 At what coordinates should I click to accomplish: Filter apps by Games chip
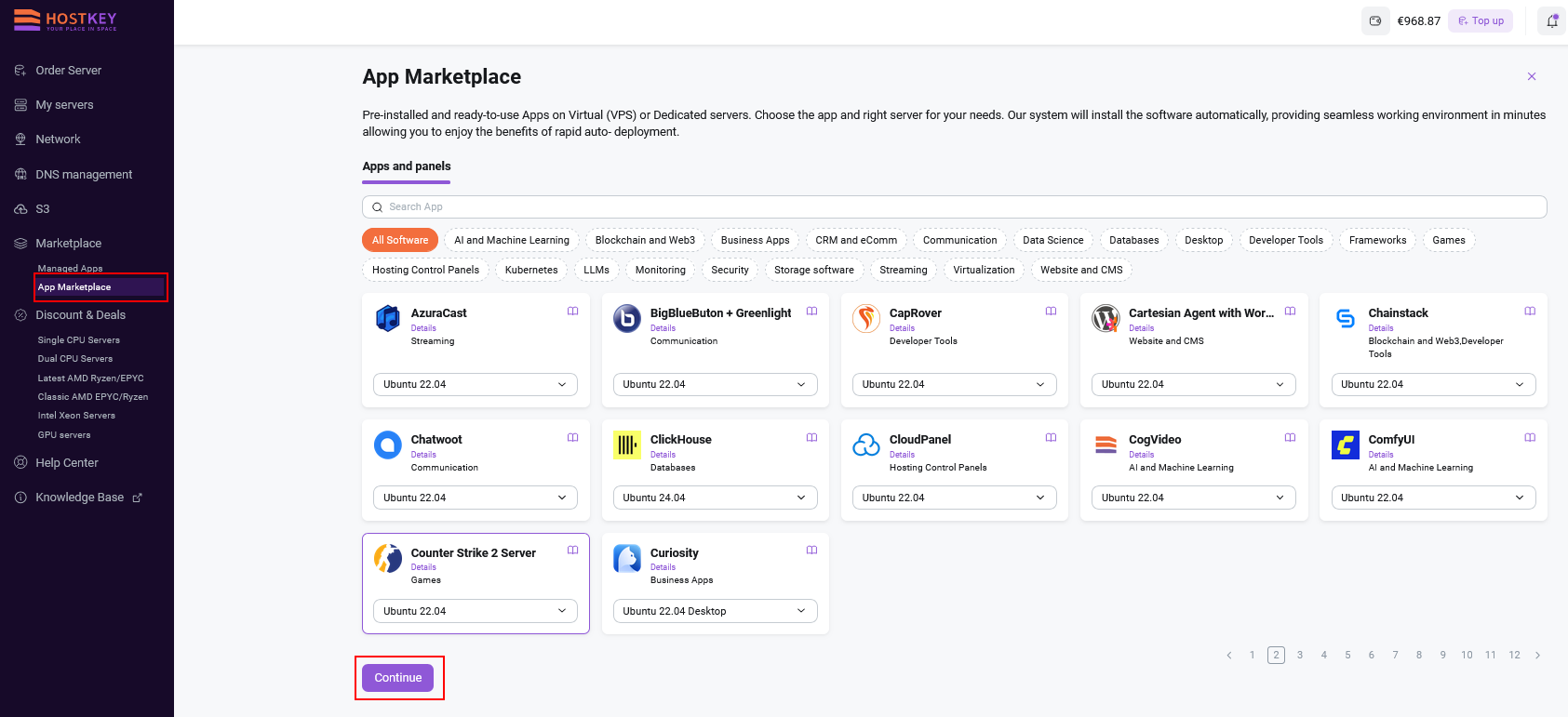pyautogui.click(x=1449, y=240)
